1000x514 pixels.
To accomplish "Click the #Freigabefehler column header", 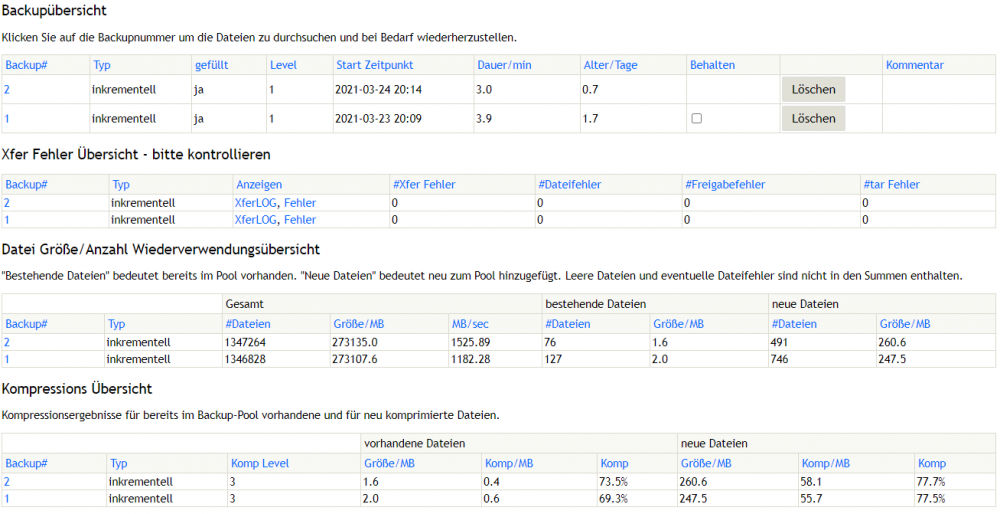I will 725,185.
